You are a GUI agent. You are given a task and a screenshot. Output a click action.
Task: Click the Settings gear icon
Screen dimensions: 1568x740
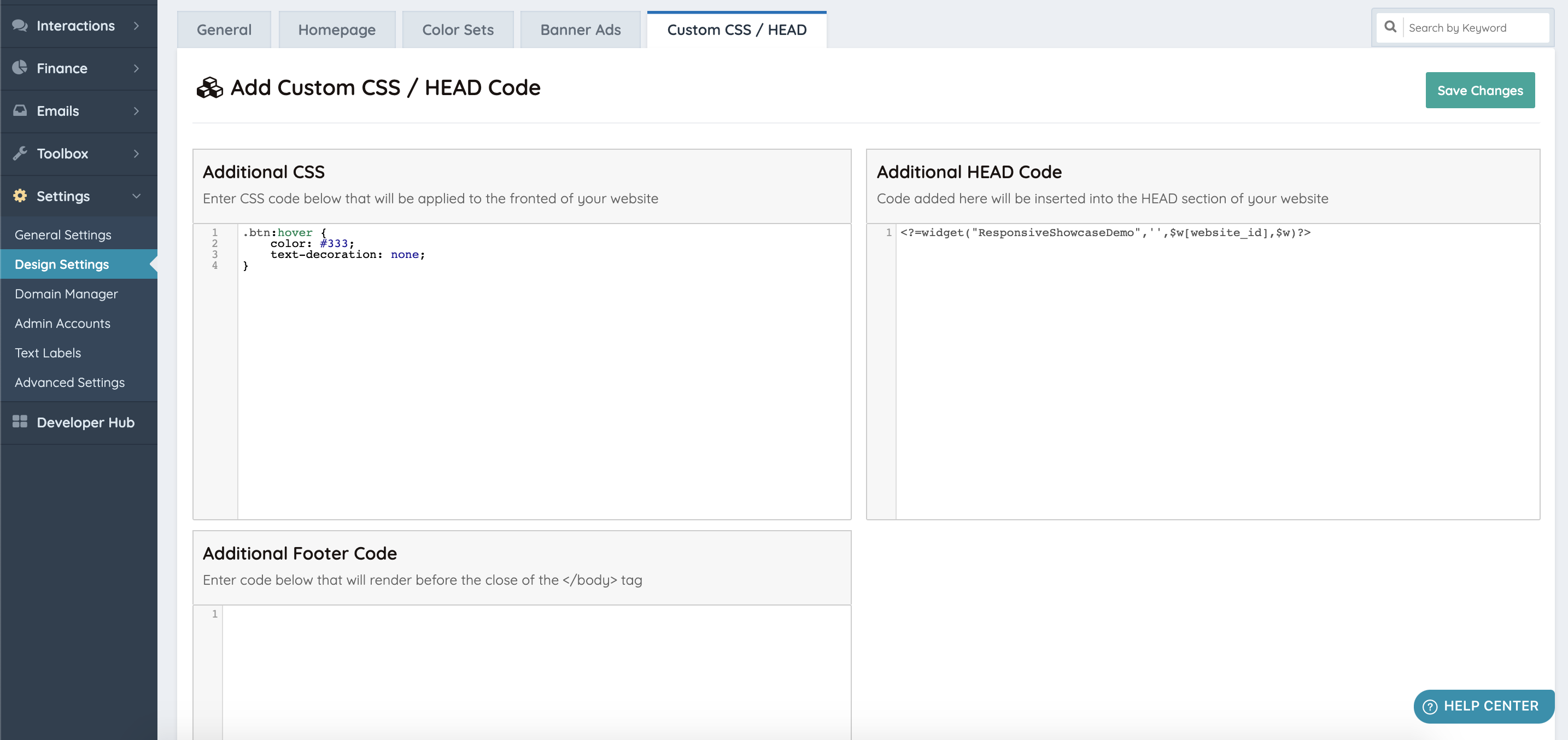coord(20,195)
